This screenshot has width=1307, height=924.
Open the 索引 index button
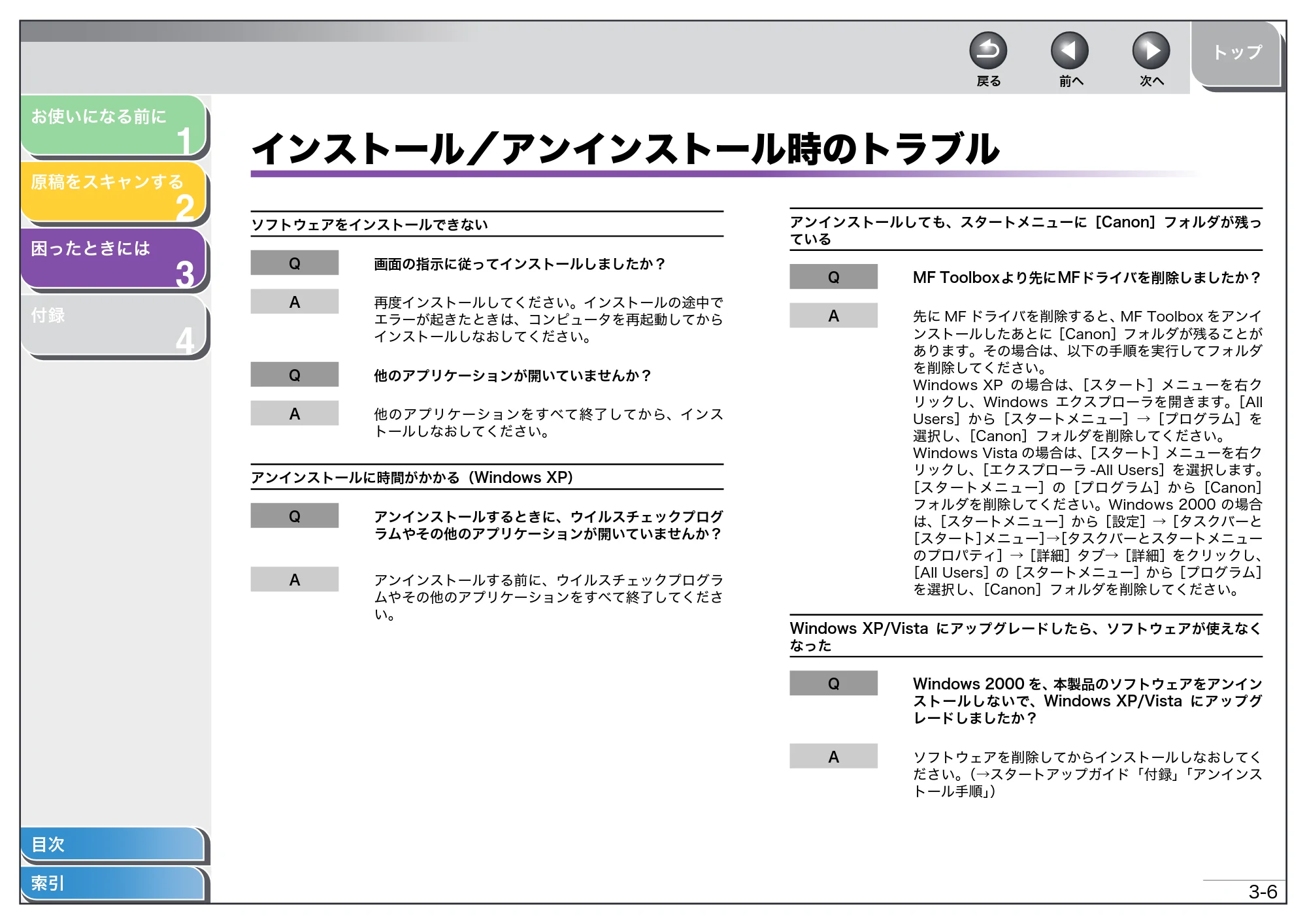[x=112, y=883]
